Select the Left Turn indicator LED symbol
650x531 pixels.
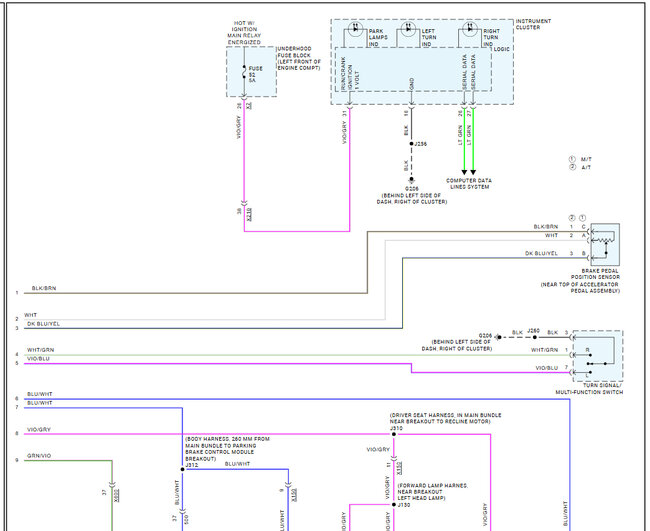(x=408, y=29)
